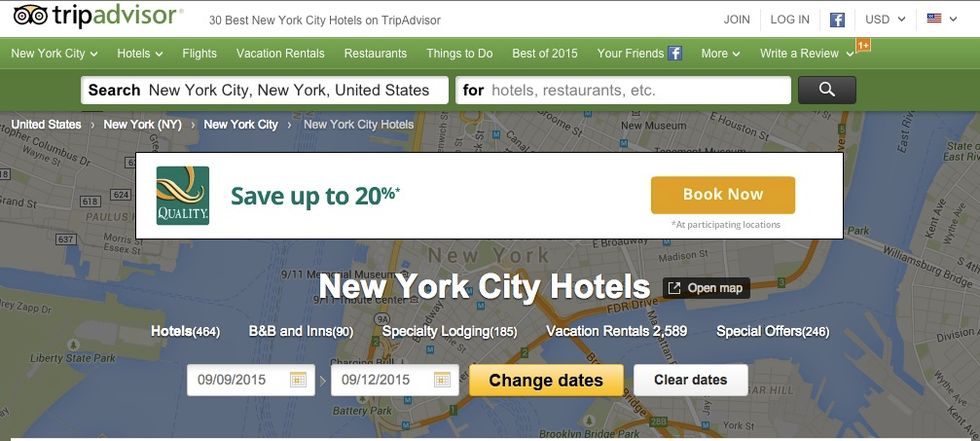Click the Facebook icon in top bar

(x=837, y=19)
